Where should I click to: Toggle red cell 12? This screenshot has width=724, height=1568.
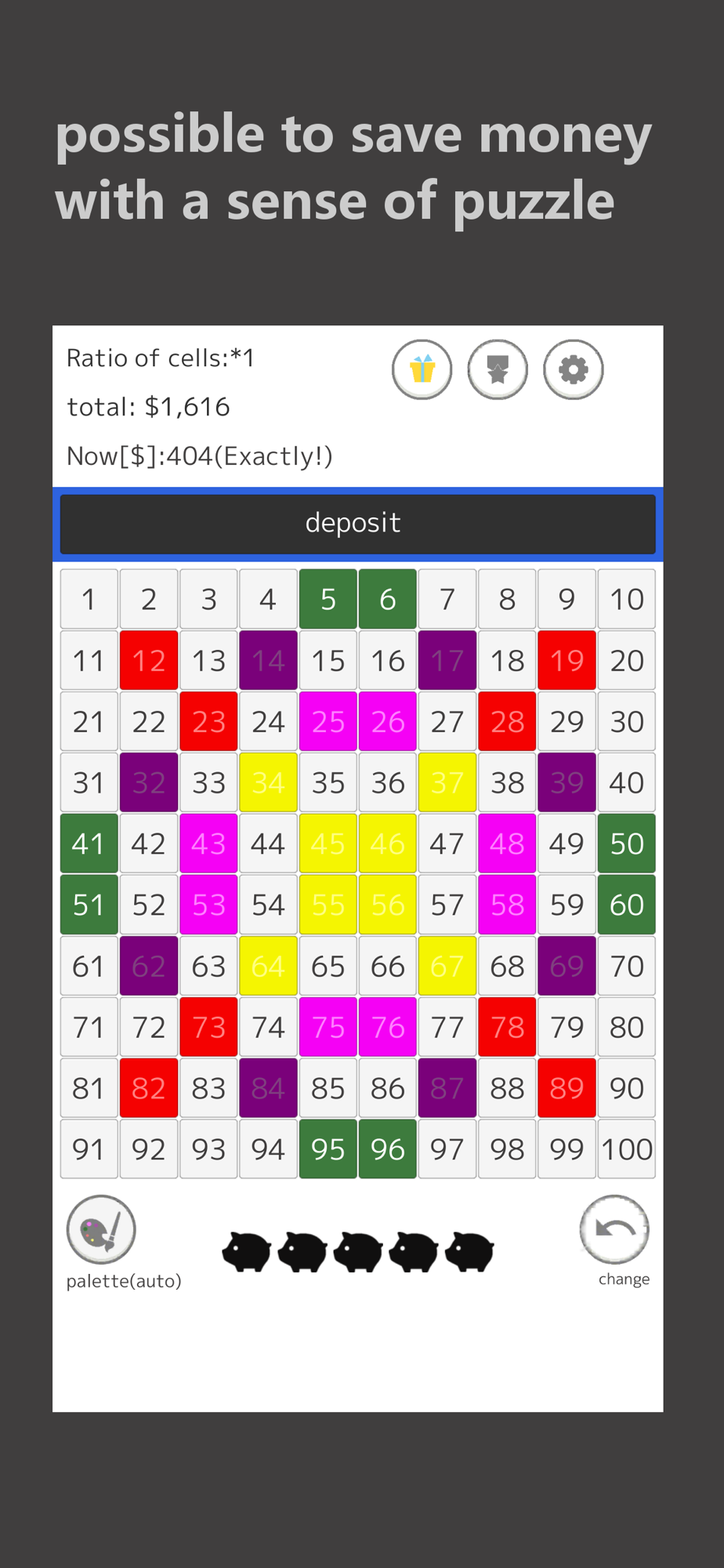pyautogui.click(x=149, y=660)
